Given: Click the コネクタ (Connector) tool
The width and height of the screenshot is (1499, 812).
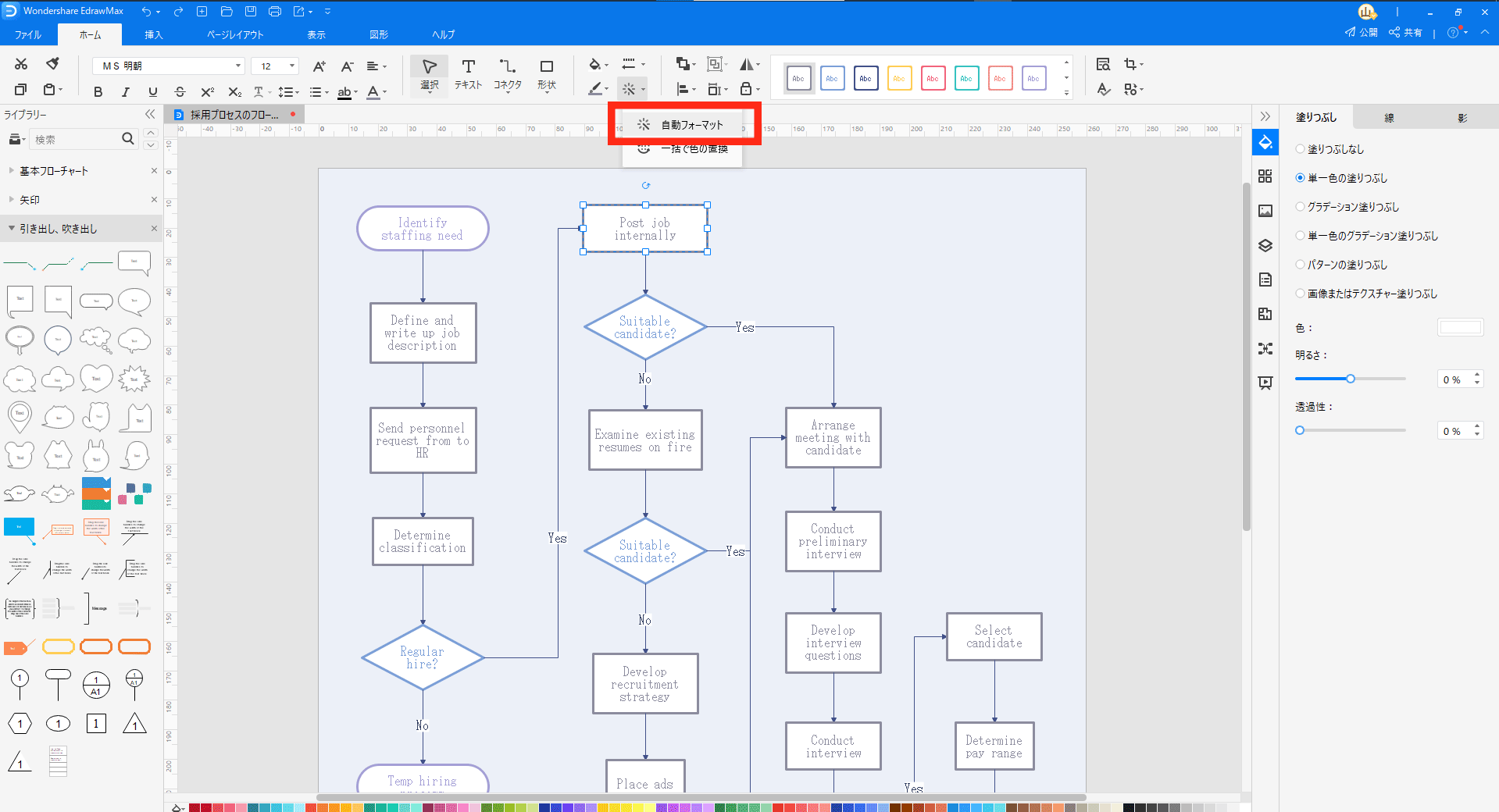Looking at the screenshot, I should pos(507,74).
